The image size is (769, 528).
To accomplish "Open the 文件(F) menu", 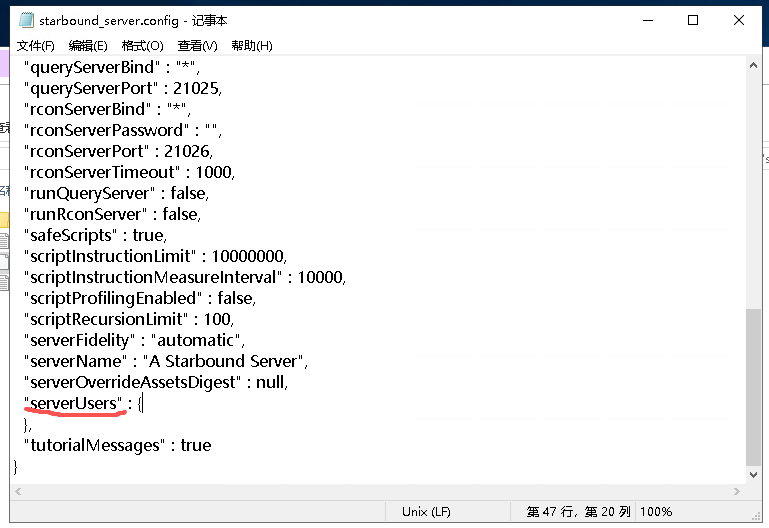I will [x=35, y=46].
